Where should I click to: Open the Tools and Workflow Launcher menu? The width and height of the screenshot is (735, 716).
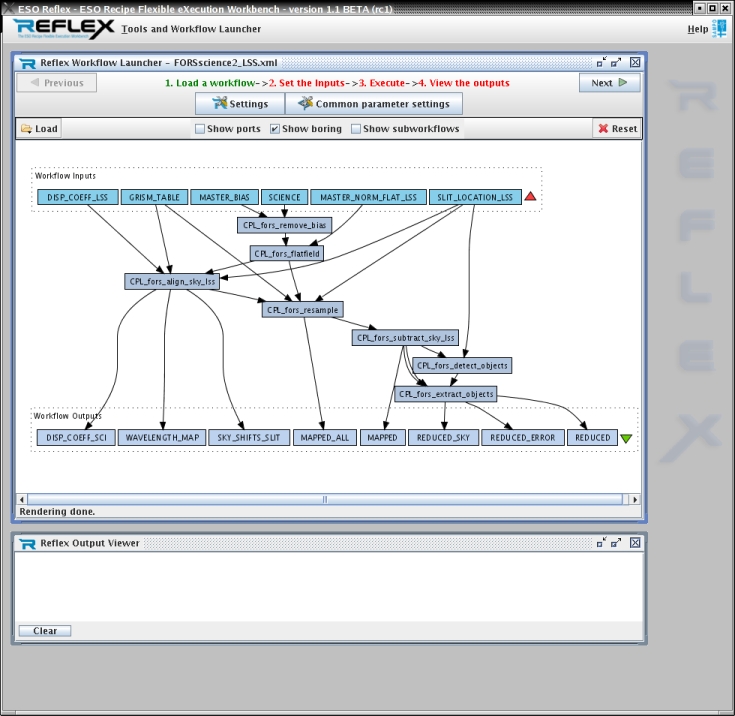[191, 29]
